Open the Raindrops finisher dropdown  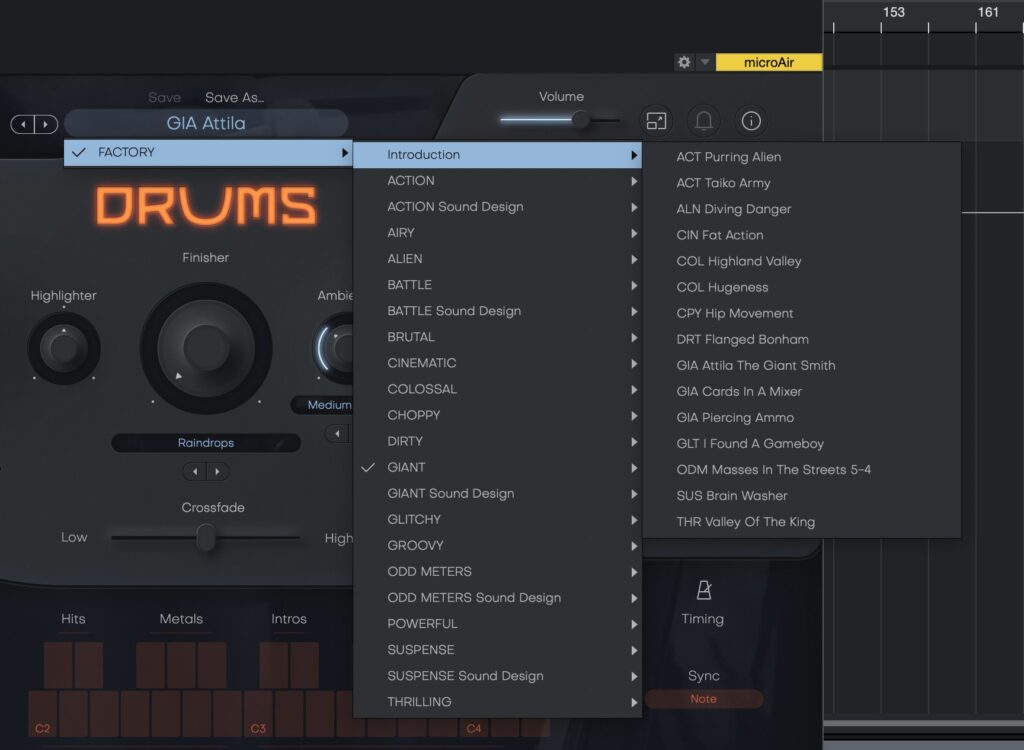(x=205, y=442)
